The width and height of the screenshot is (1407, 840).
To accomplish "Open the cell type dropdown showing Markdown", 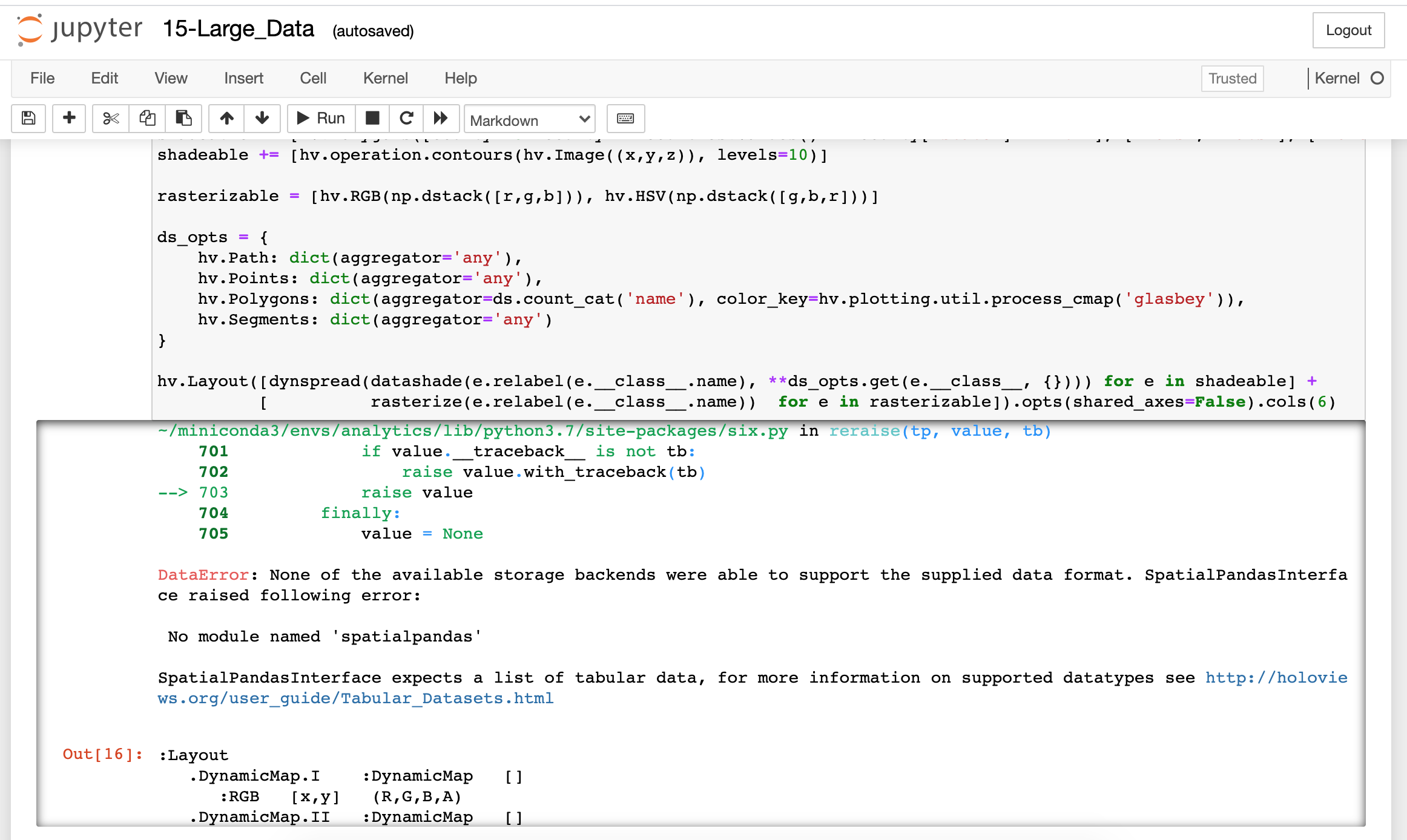I will click(529, 119).
